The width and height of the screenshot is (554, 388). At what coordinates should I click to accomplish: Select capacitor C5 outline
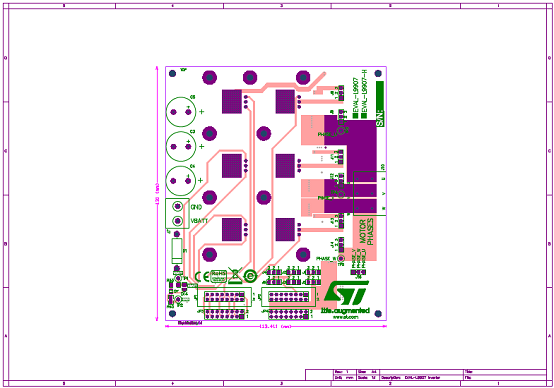click(181, 112)
